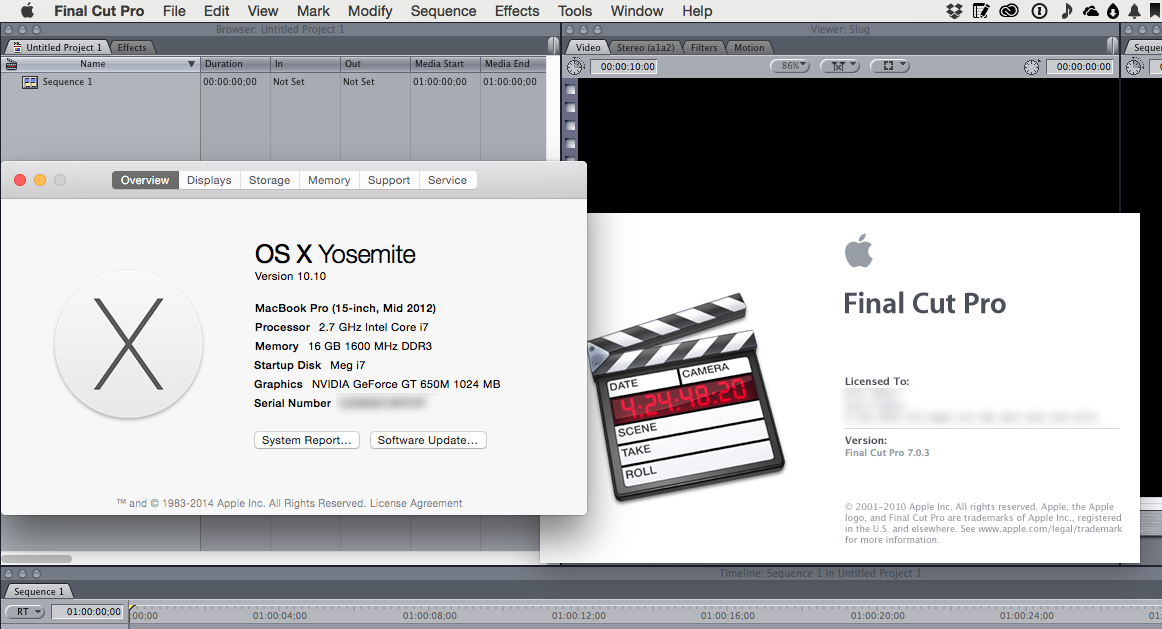The width and height of the screenshot is (1162, 629).
Task: Open the Edit menu
Action: [216, 11]
